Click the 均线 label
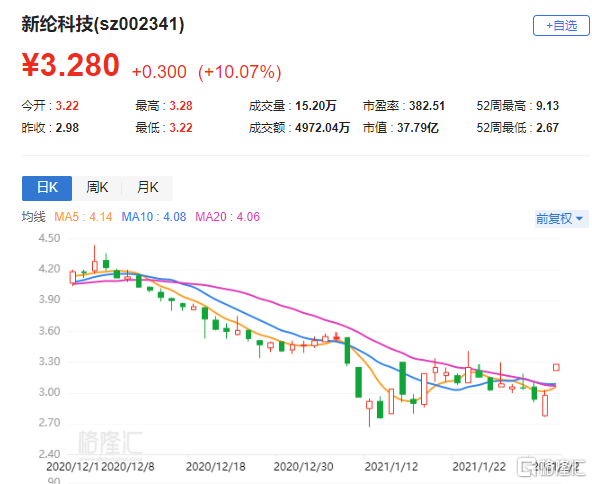Screen dimensions: 592x484 click(33, 217)
